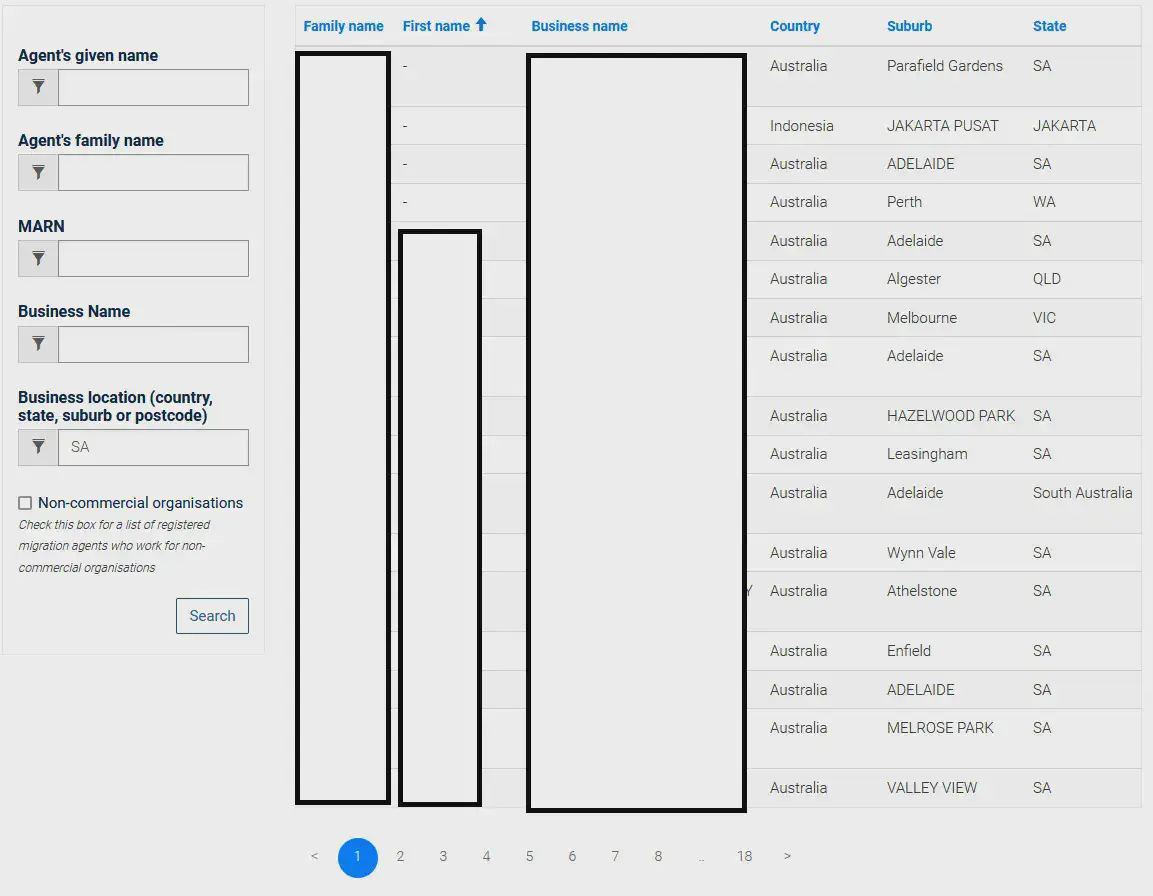Sort by State column header

(x=1049, y=26)
